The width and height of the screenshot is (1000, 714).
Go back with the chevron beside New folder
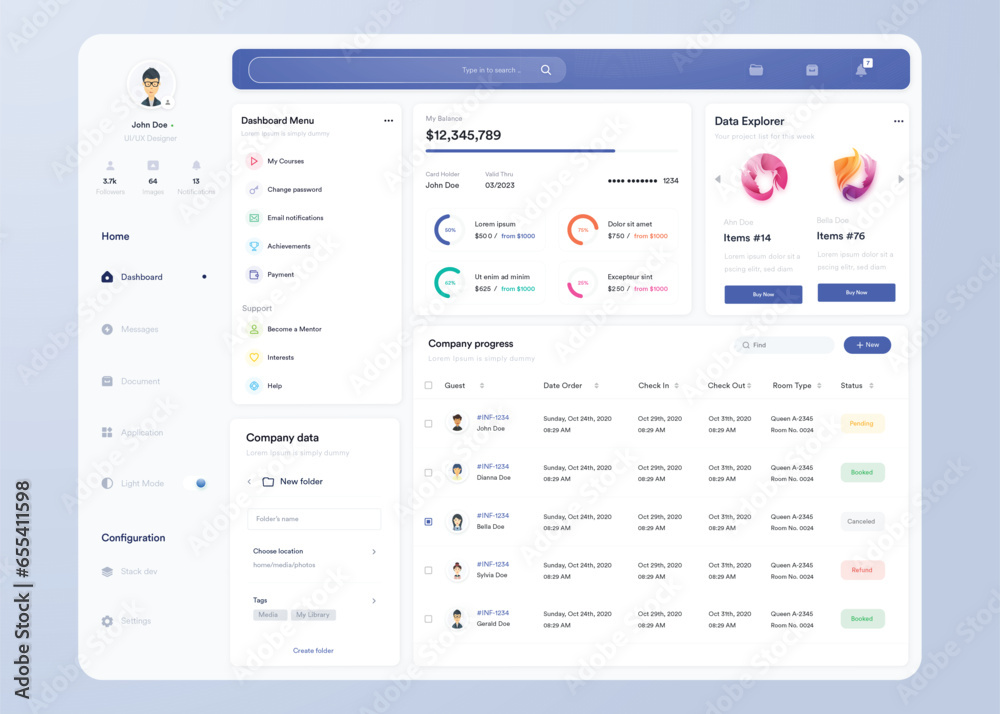point(249,482)
